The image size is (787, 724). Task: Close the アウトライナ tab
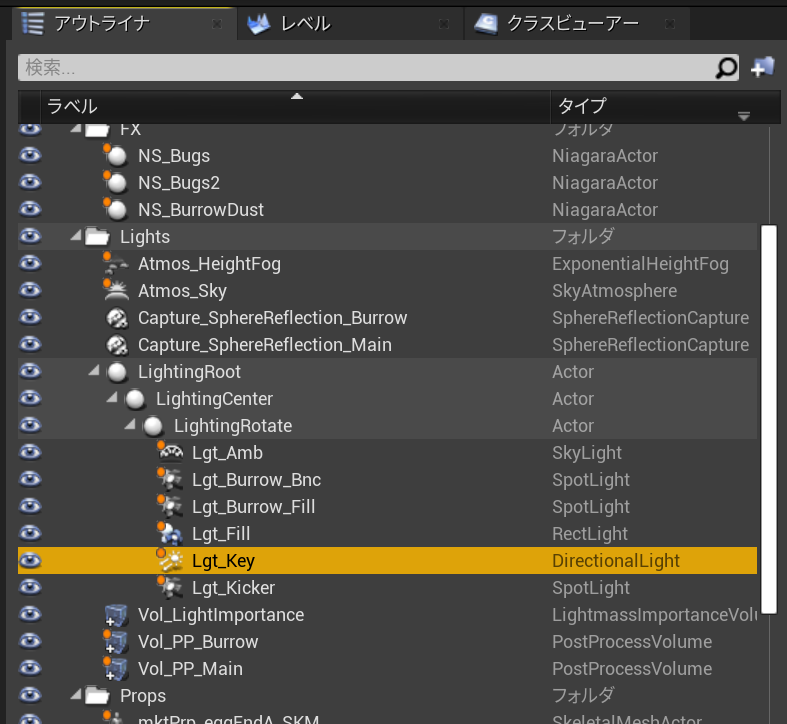217,24
